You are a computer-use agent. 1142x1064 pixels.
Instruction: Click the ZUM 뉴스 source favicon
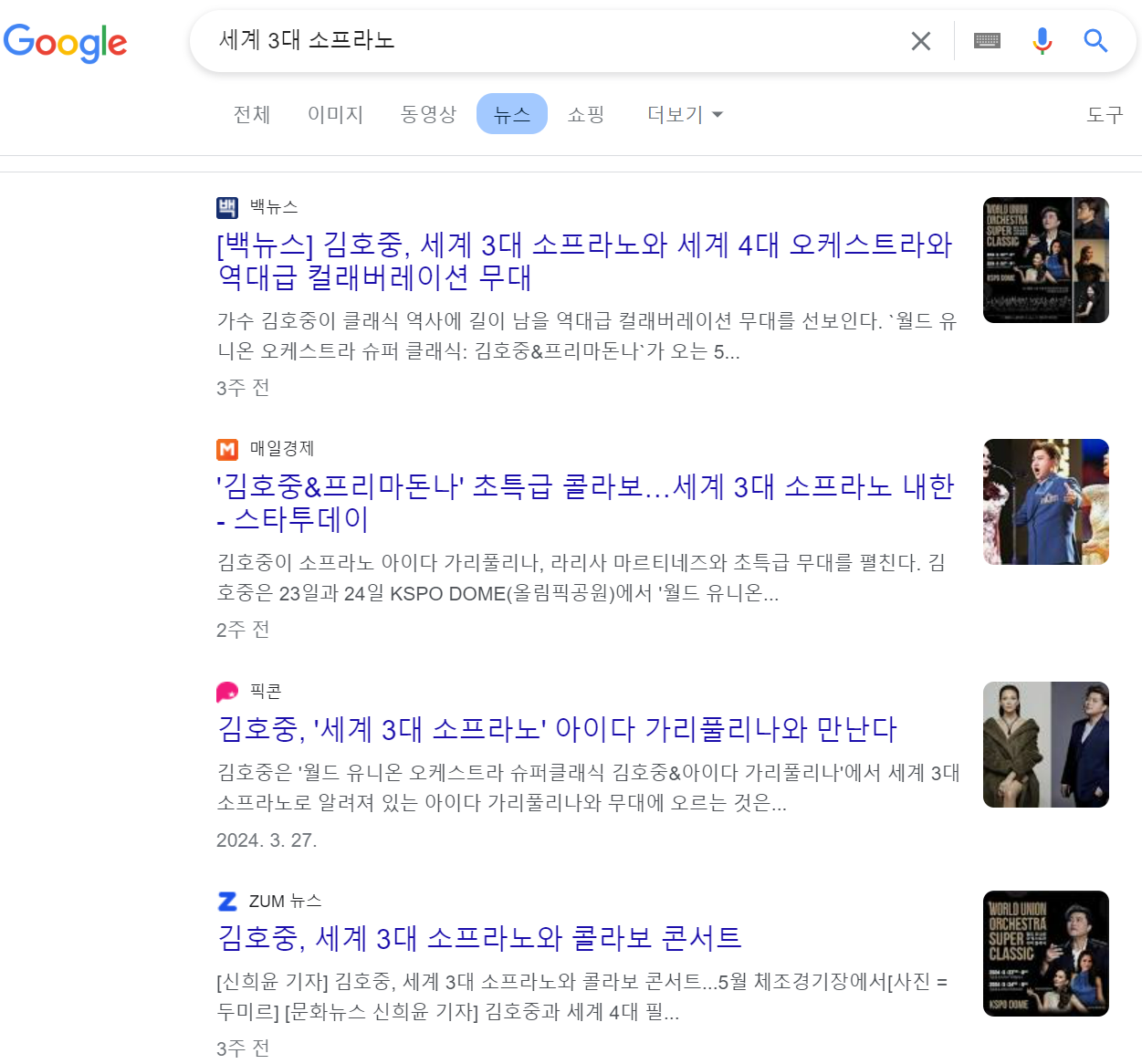[227, 902]
